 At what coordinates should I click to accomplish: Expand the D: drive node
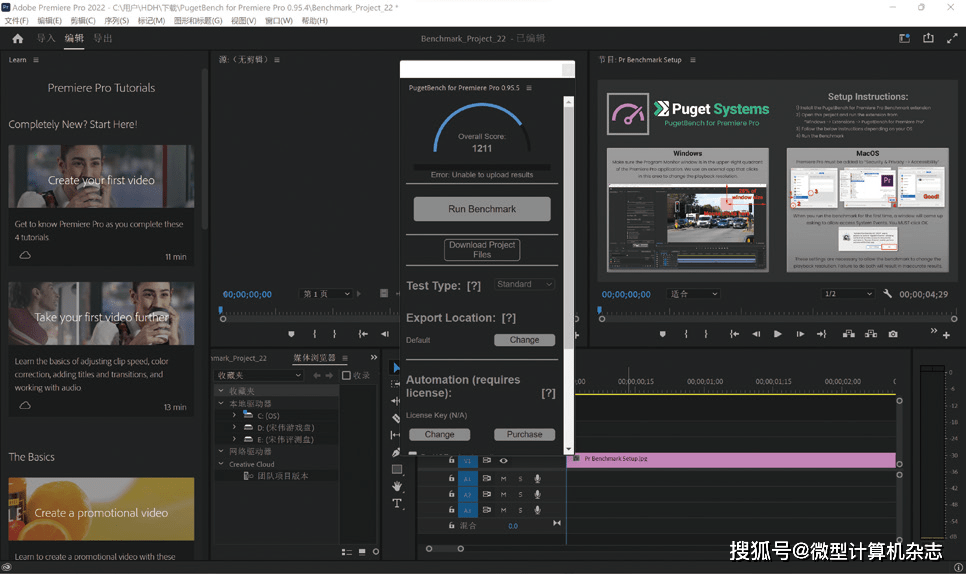tap(234, 427)
